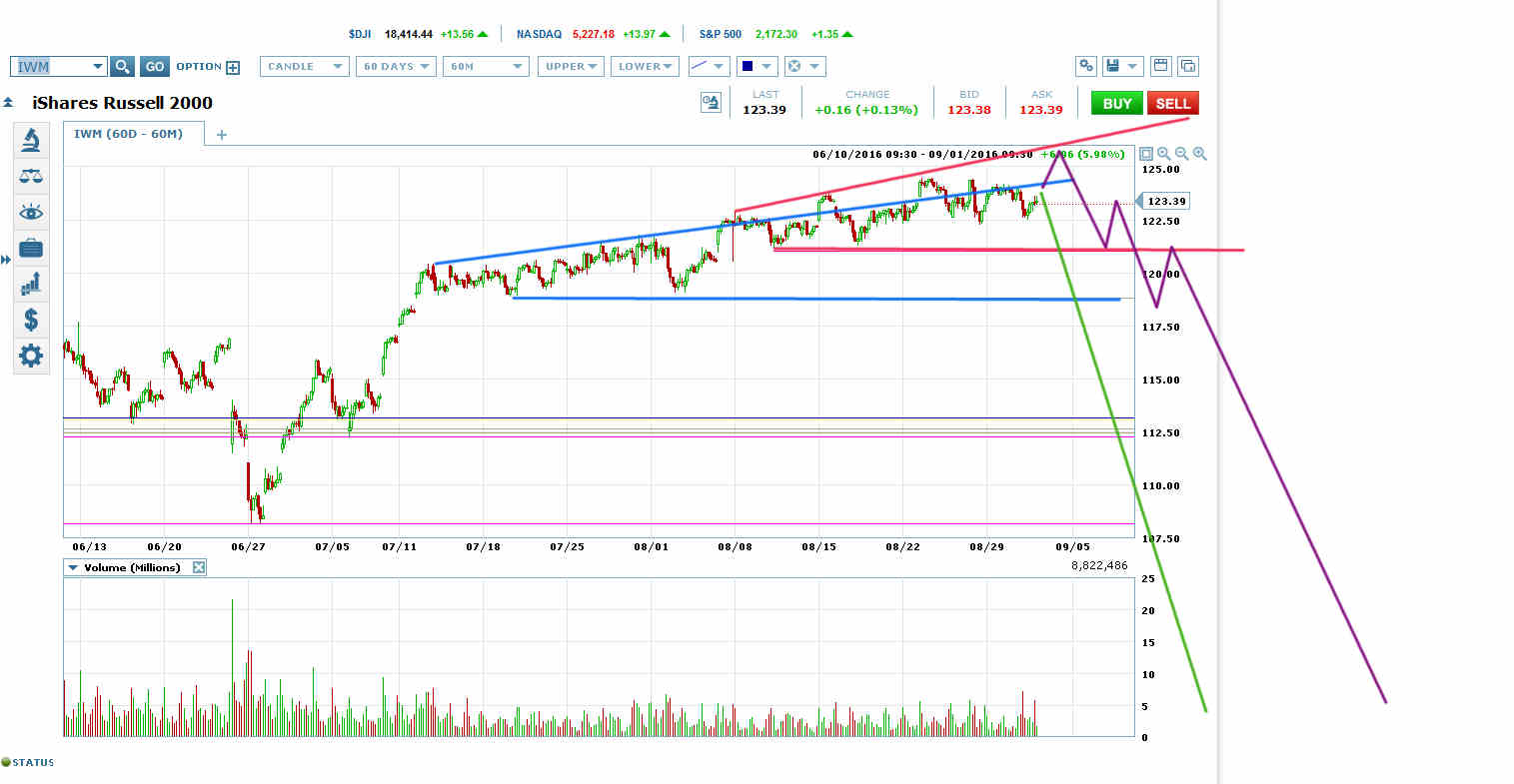Open the CANDLE chart type dropdown
1514x784 pixels.
point(304,67)
